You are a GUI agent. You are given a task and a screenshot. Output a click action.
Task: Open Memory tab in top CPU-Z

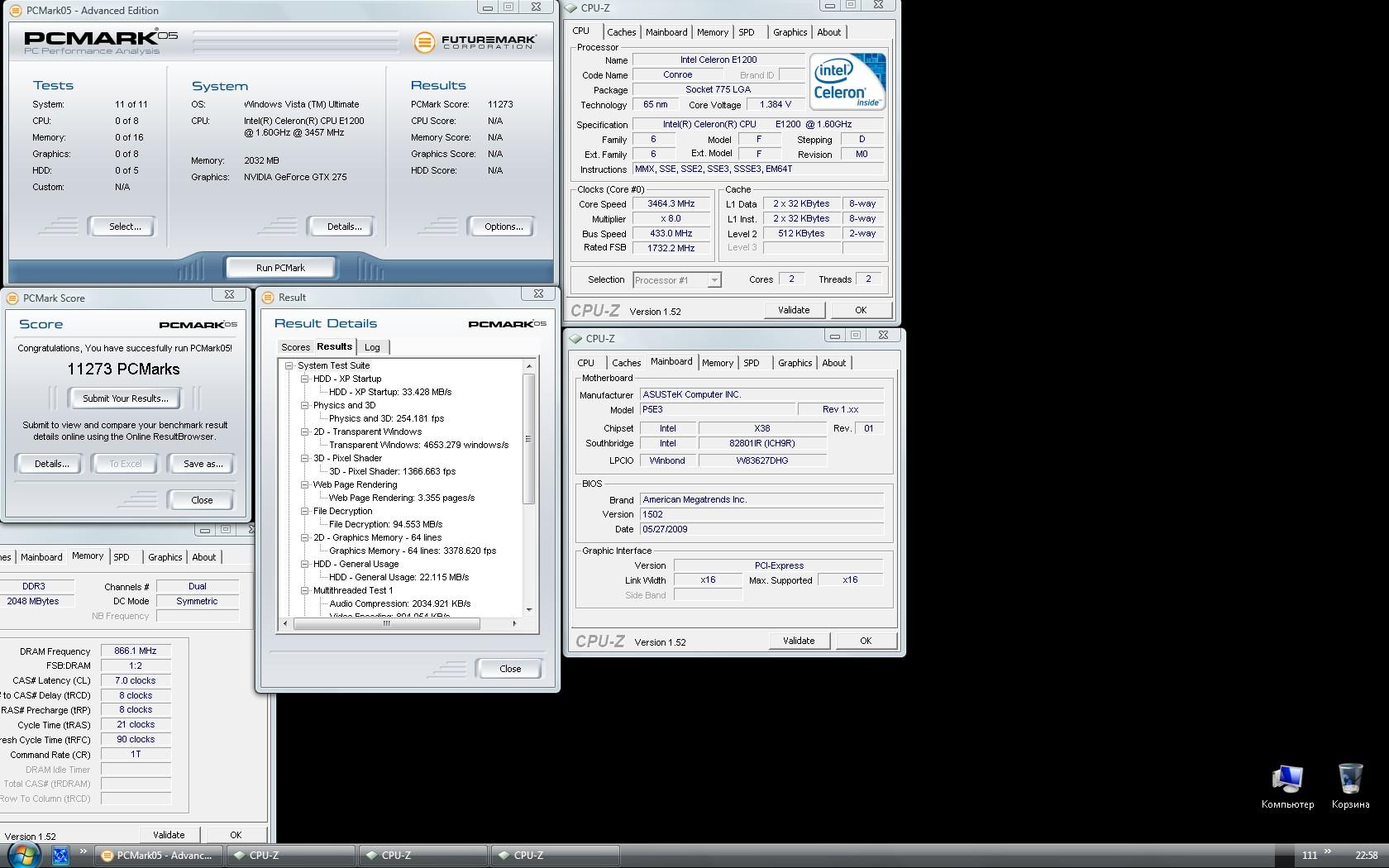713,32
